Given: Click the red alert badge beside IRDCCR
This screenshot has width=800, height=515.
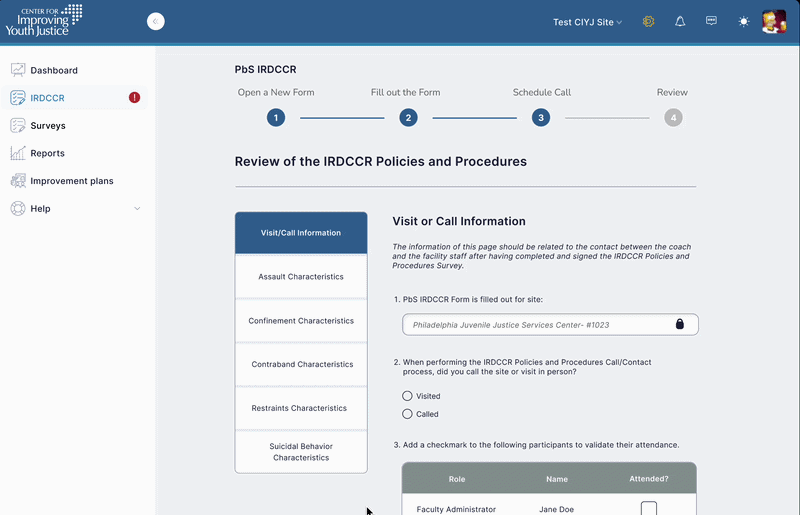Looking at the screenshot, I should pos(135,98).
